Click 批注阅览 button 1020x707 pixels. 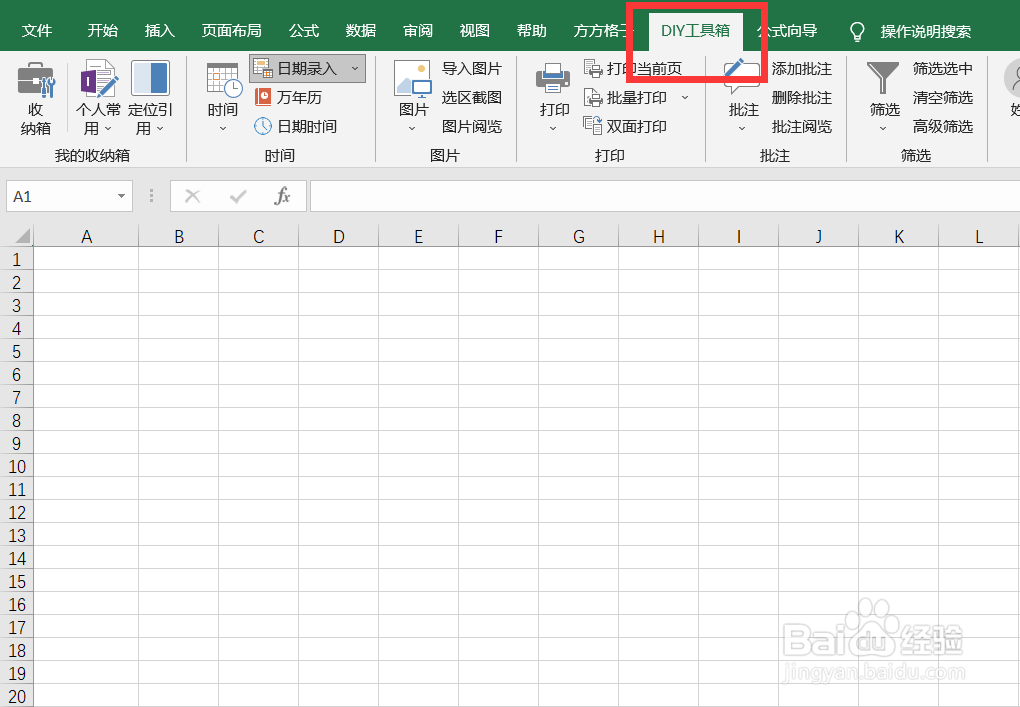point(801,126)
